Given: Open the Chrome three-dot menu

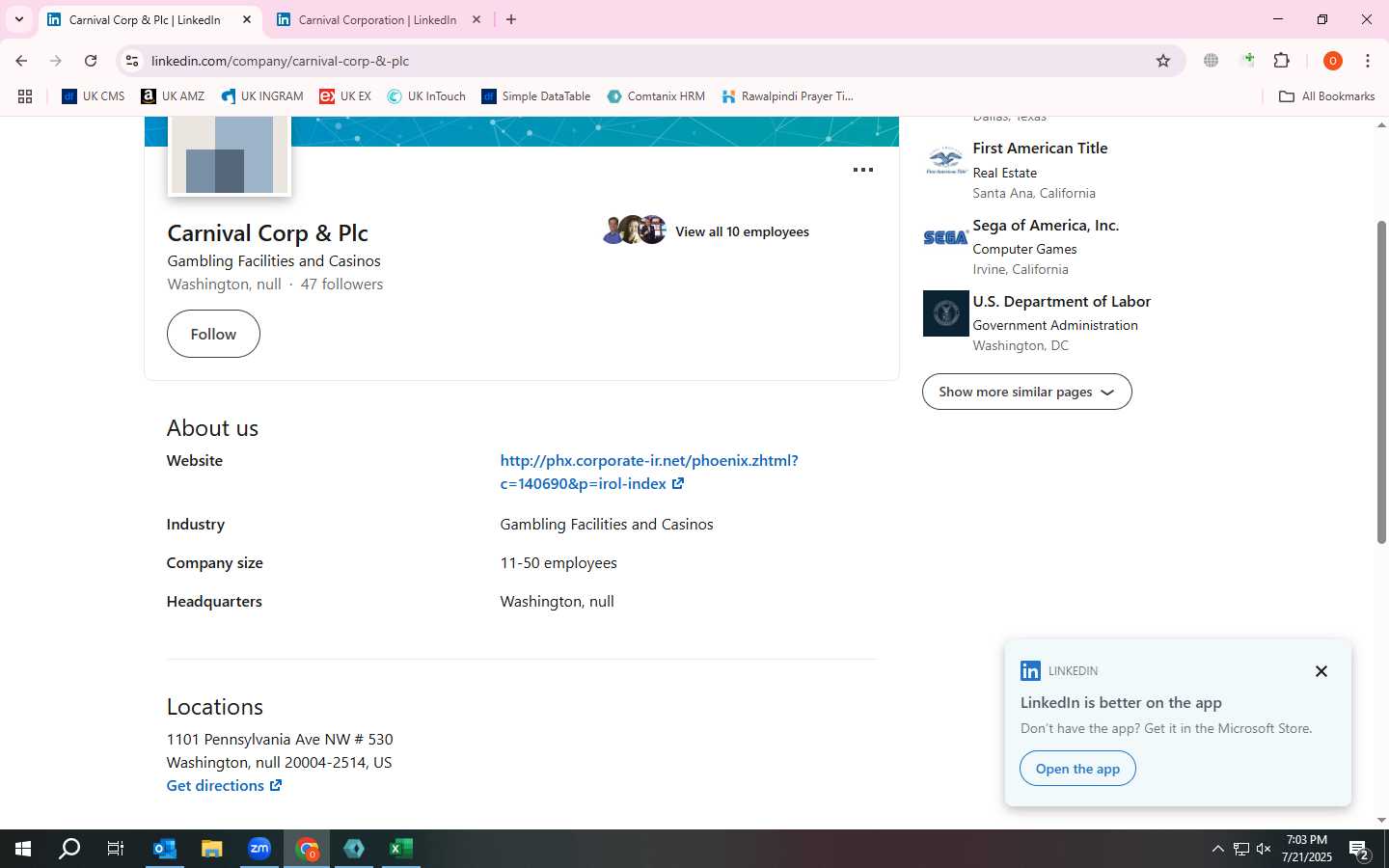Looking at the screenshot, I should 1368,61.
